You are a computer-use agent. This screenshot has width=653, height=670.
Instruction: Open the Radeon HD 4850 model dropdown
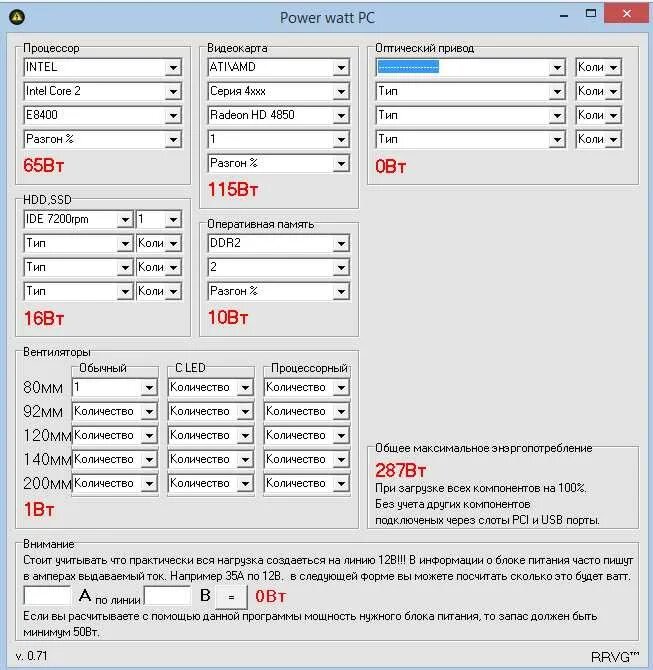tap(279, 115)
